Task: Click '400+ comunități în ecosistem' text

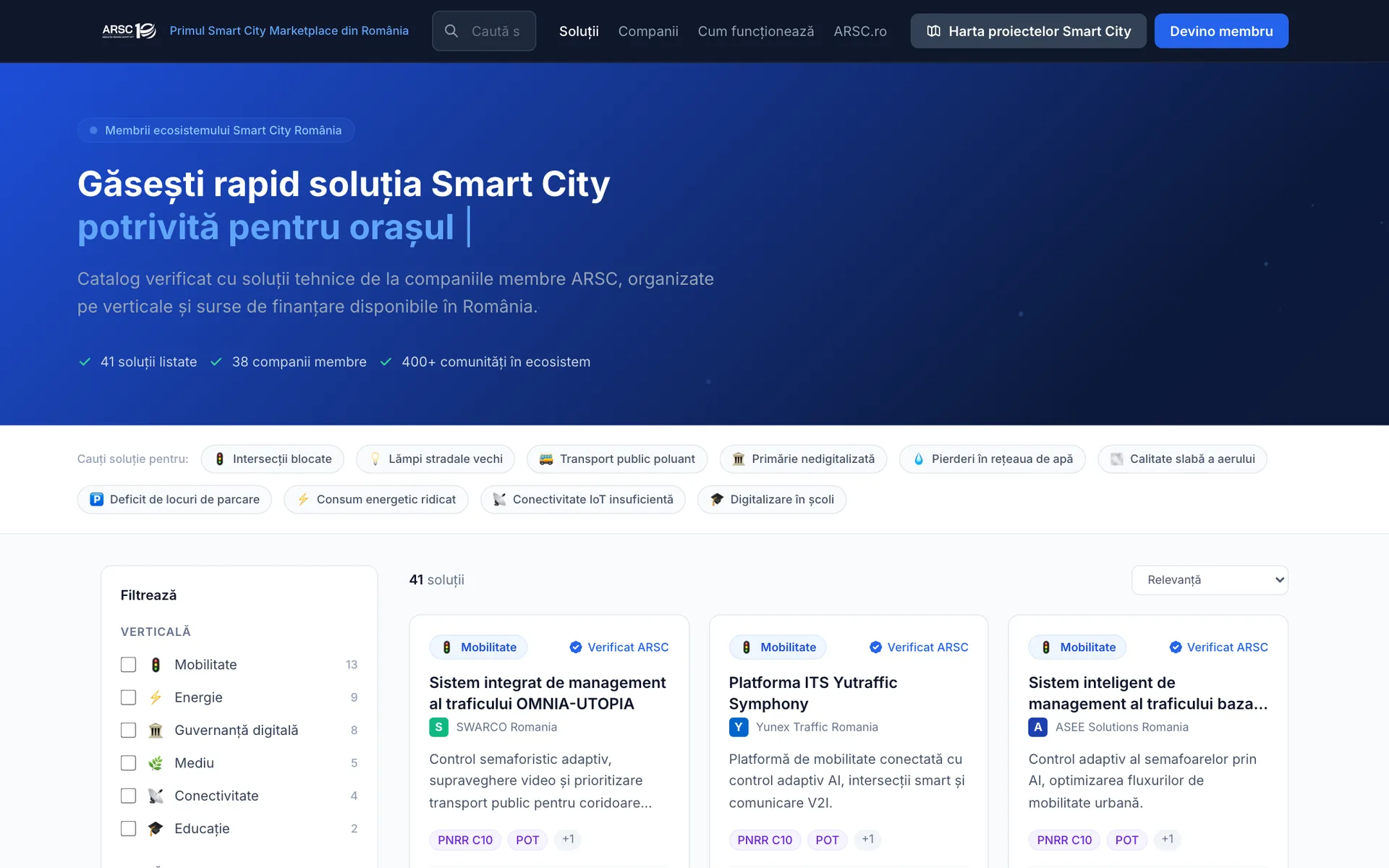Action: pyautogui.click(x=496, y=362)
